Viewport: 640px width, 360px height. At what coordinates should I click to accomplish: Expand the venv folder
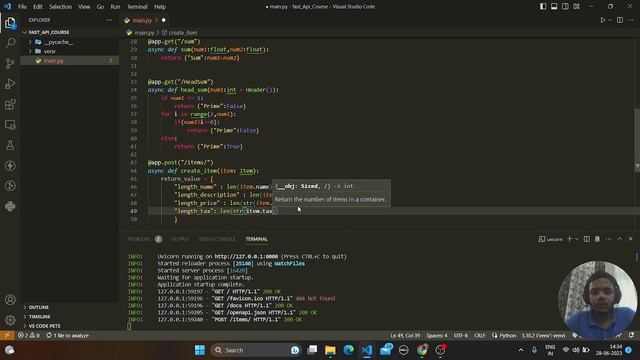point(69,51)
